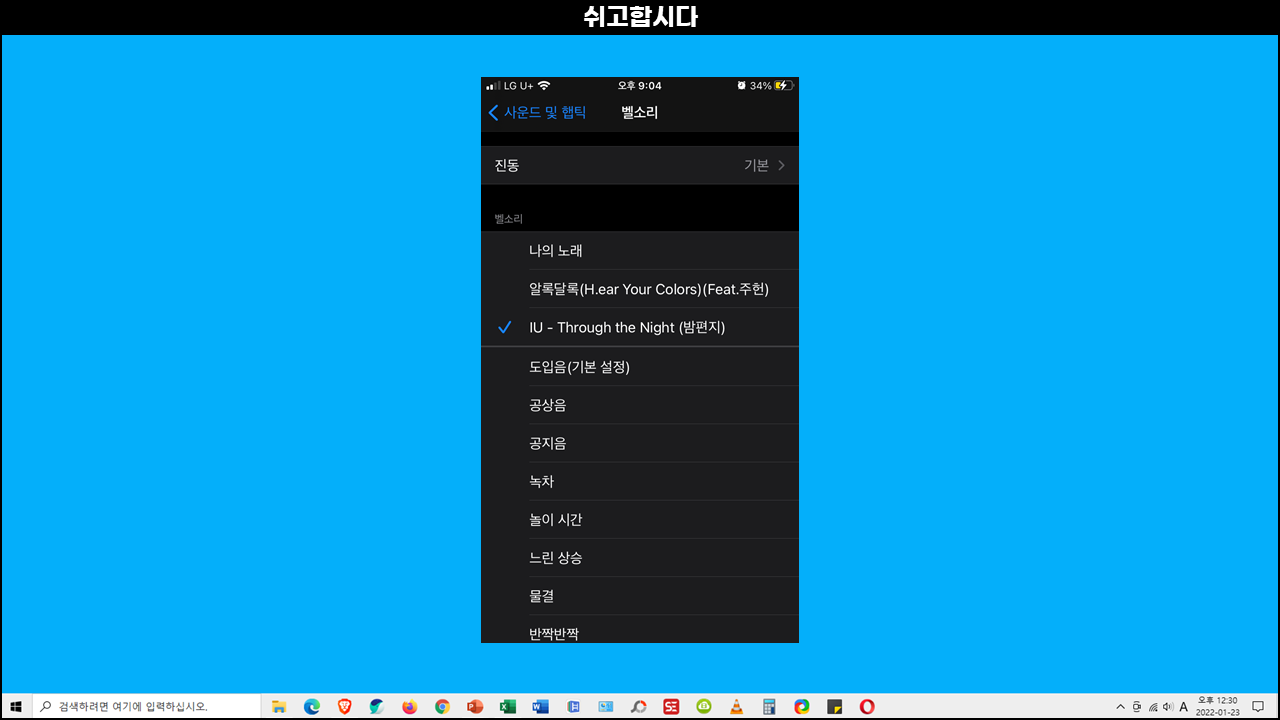Open the volume speaker tray icon
Viewport: 1280px width, 720px height.
(1168, 707)
